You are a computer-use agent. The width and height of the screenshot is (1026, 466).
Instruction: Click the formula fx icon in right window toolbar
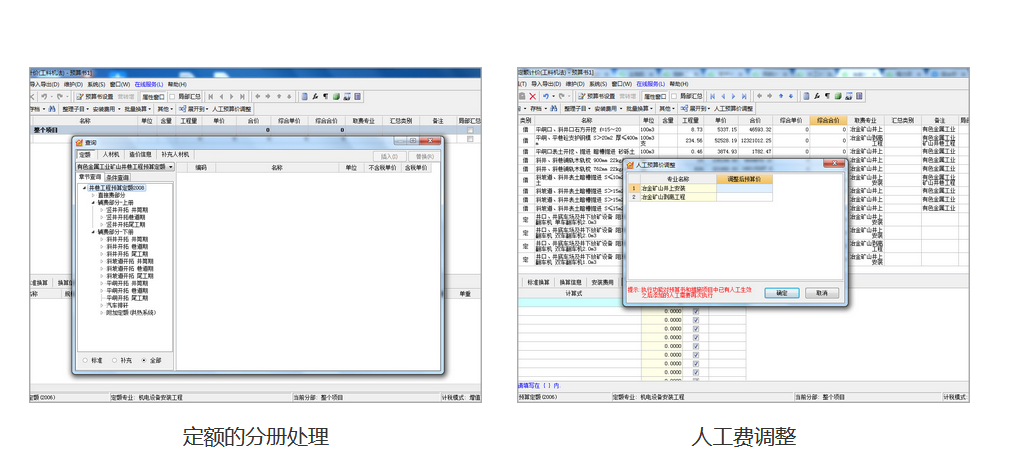point(817,97)
